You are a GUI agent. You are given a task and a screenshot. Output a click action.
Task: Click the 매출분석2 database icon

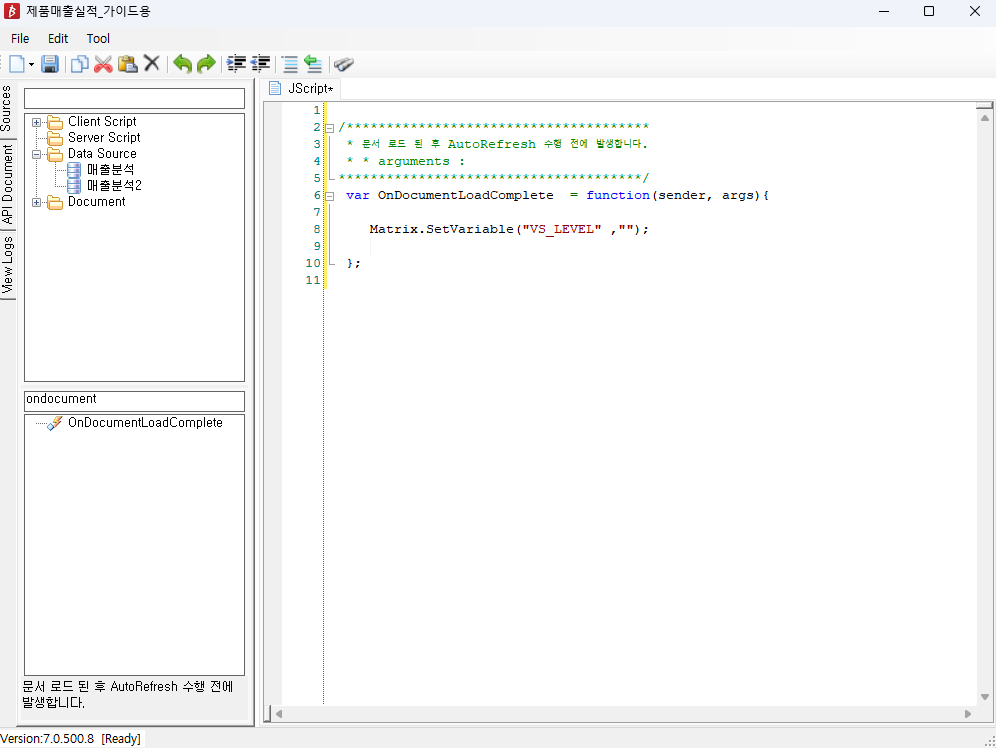pyautogui.click(x=74, y=185)
